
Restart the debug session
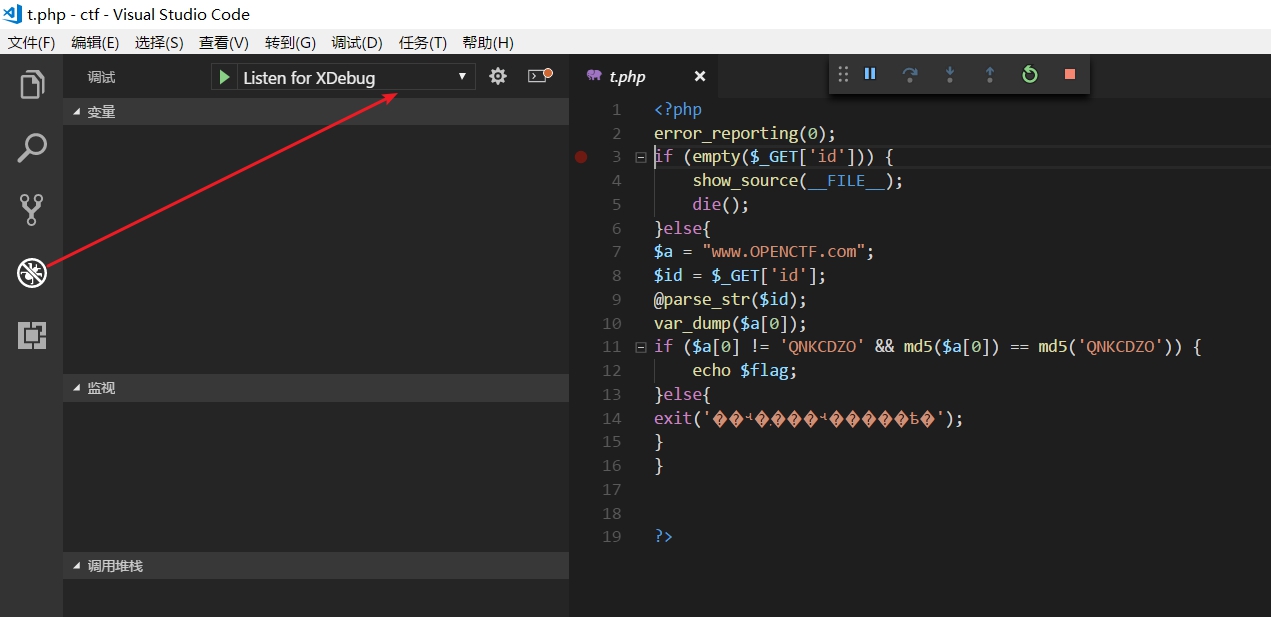click(1030, 74)
